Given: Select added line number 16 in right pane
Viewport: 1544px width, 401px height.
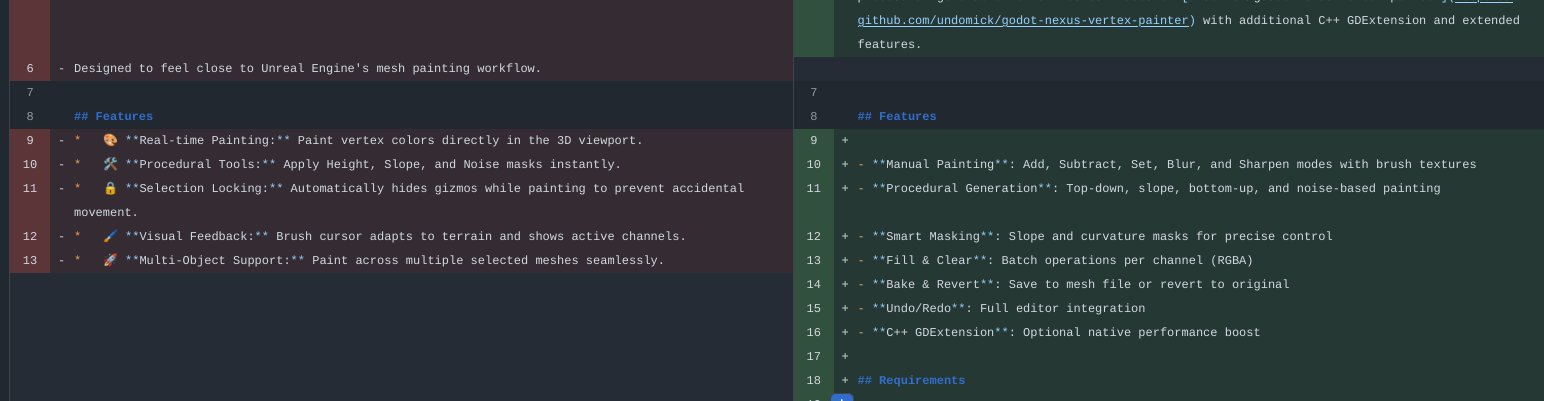Looking at the screenshot, I should point(813,333).
